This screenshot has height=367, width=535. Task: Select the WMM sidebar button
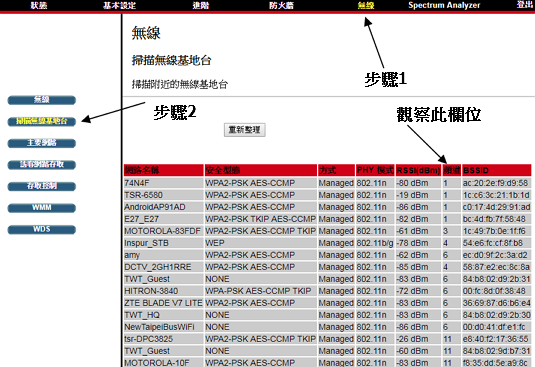(42, 208)
